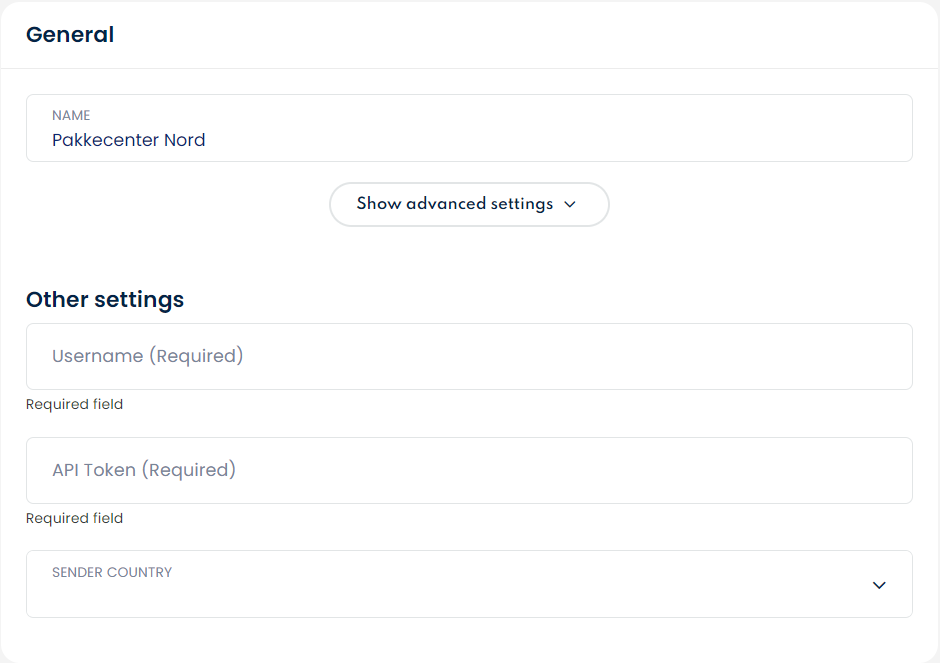Select the 'Show advanced settings' label text
Image resolution: width=940 pixels, height=663 pixels.
(454, 204)
